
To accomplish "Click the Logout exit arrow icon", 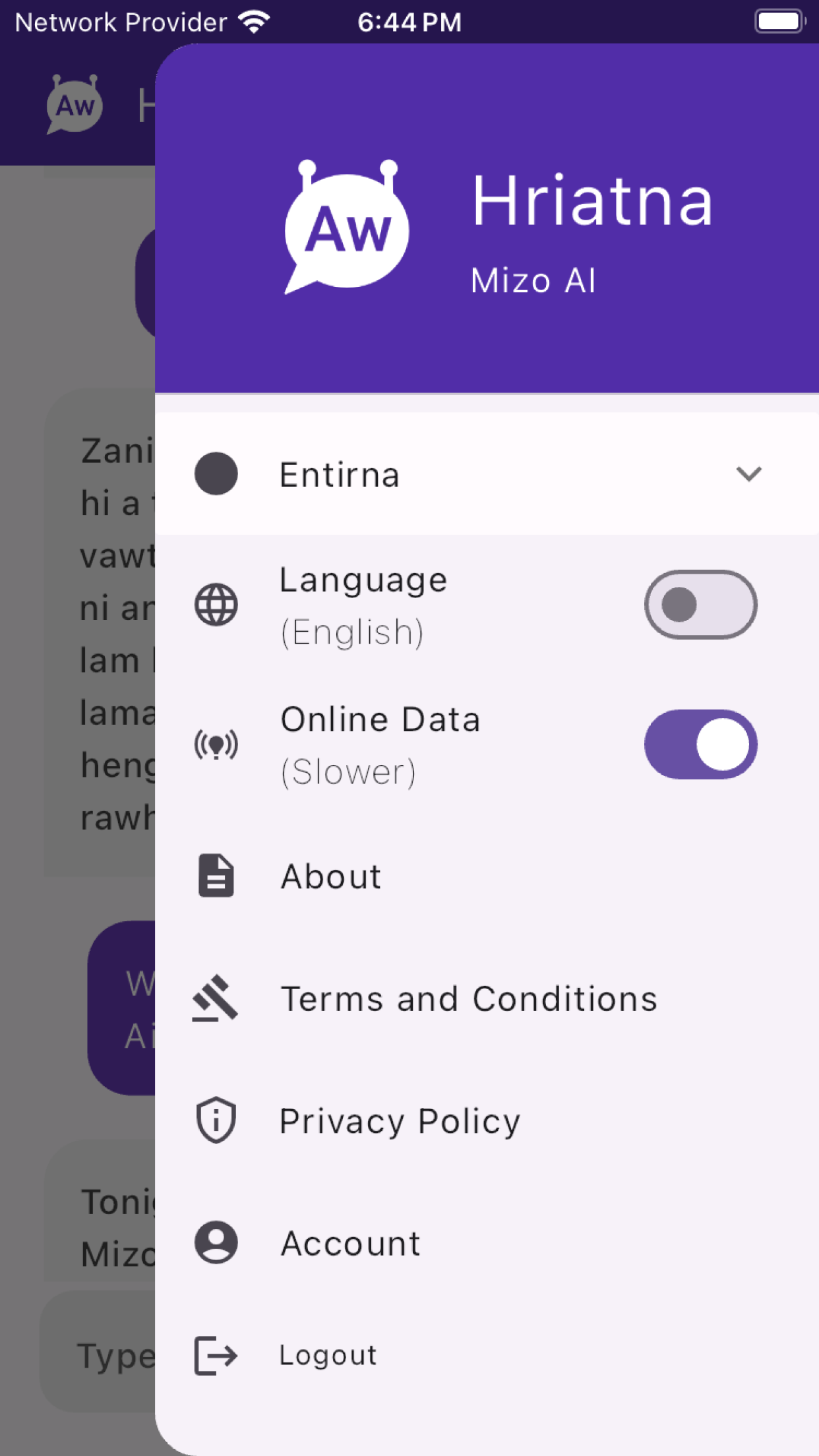I will [x=216, y=1356].
